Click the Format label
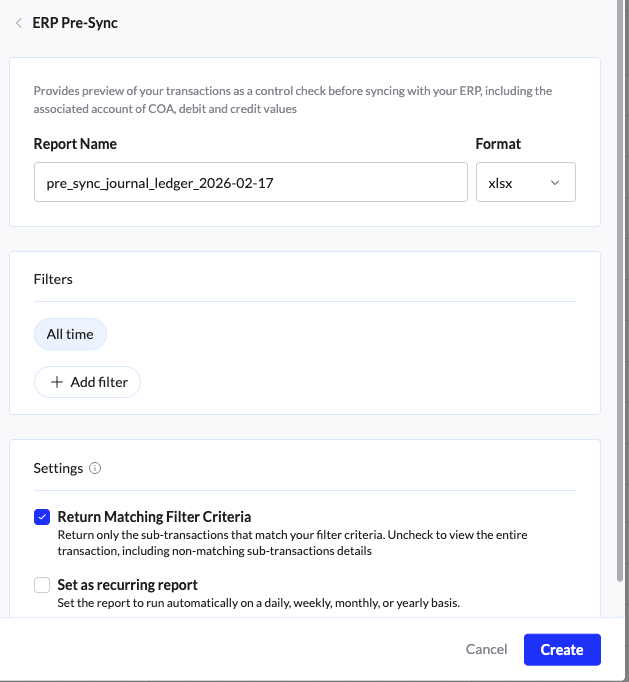 [x=498, y=144]
